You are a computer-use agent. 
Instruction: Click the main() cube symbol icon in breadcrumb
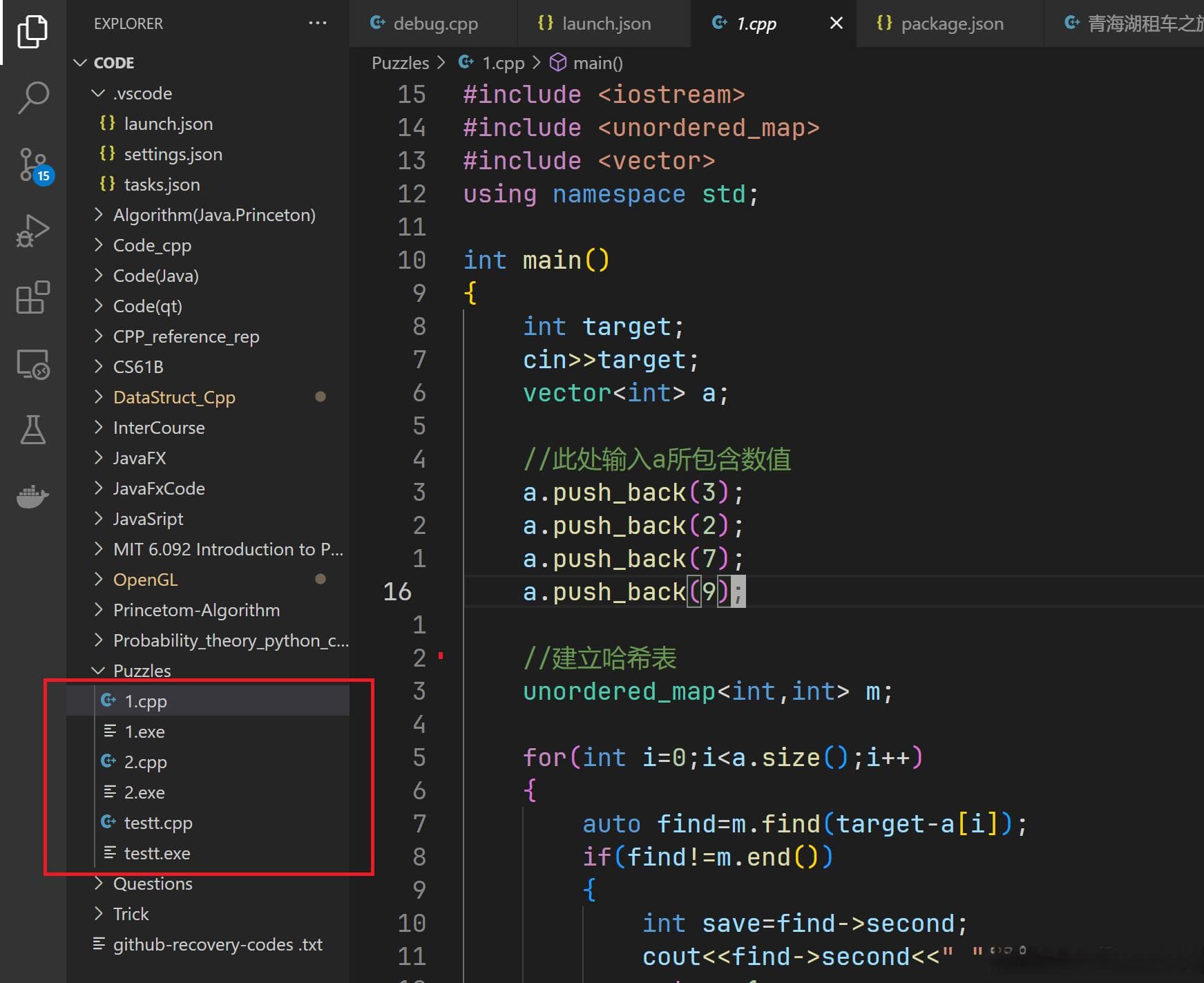point(558,63)
